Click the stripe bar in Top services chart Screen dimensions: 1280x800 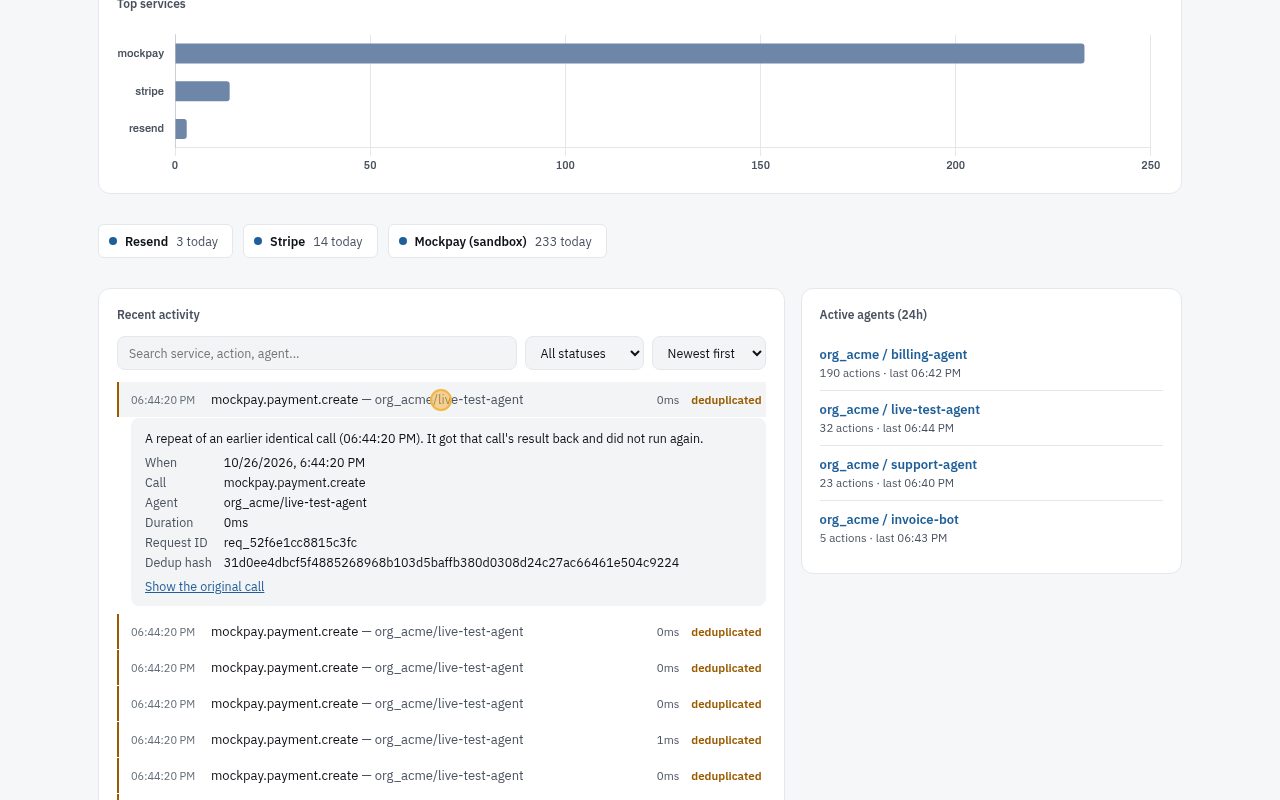point(203,91)
